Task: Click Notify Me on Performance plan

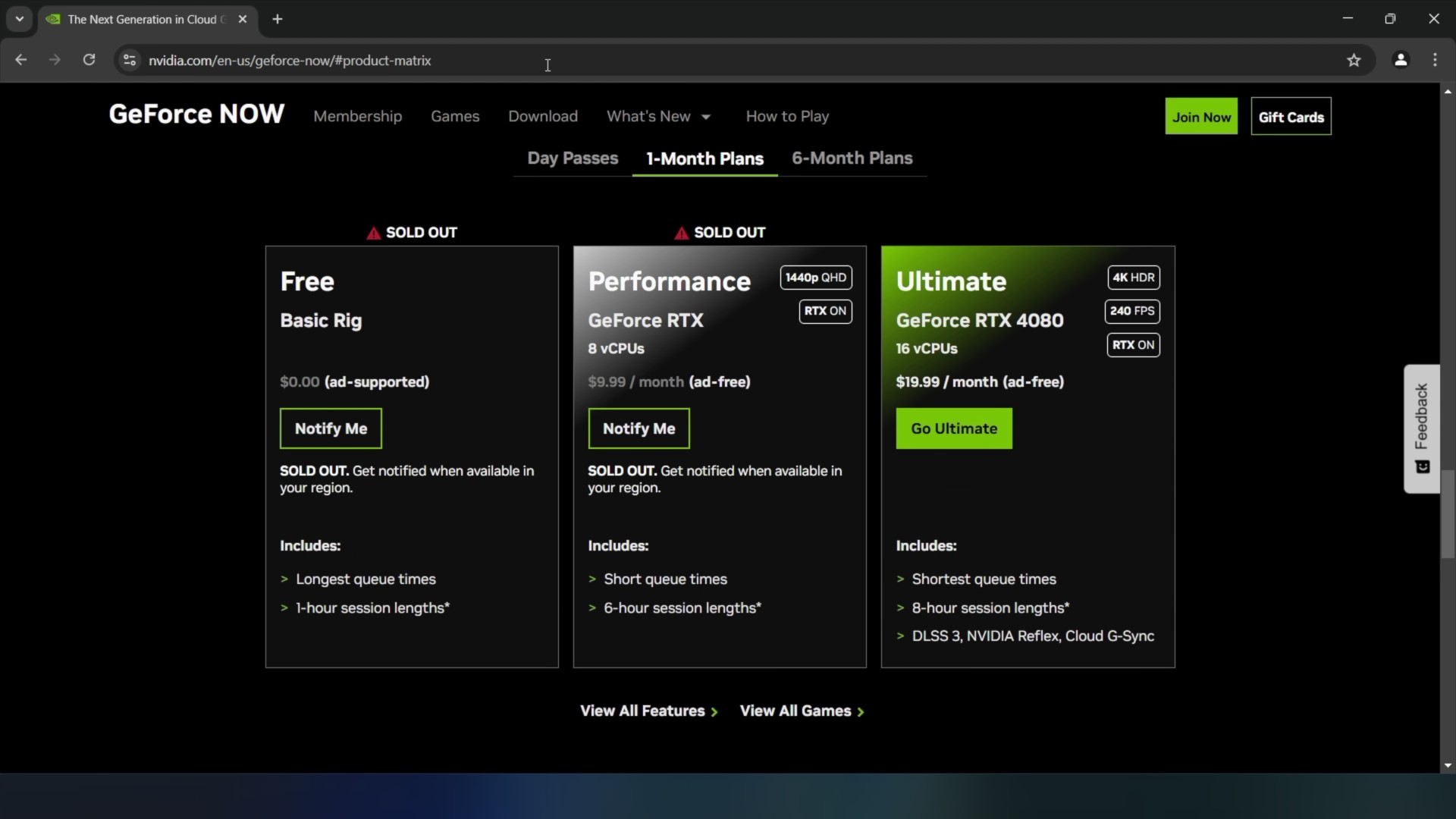Action: pos(639,428)
